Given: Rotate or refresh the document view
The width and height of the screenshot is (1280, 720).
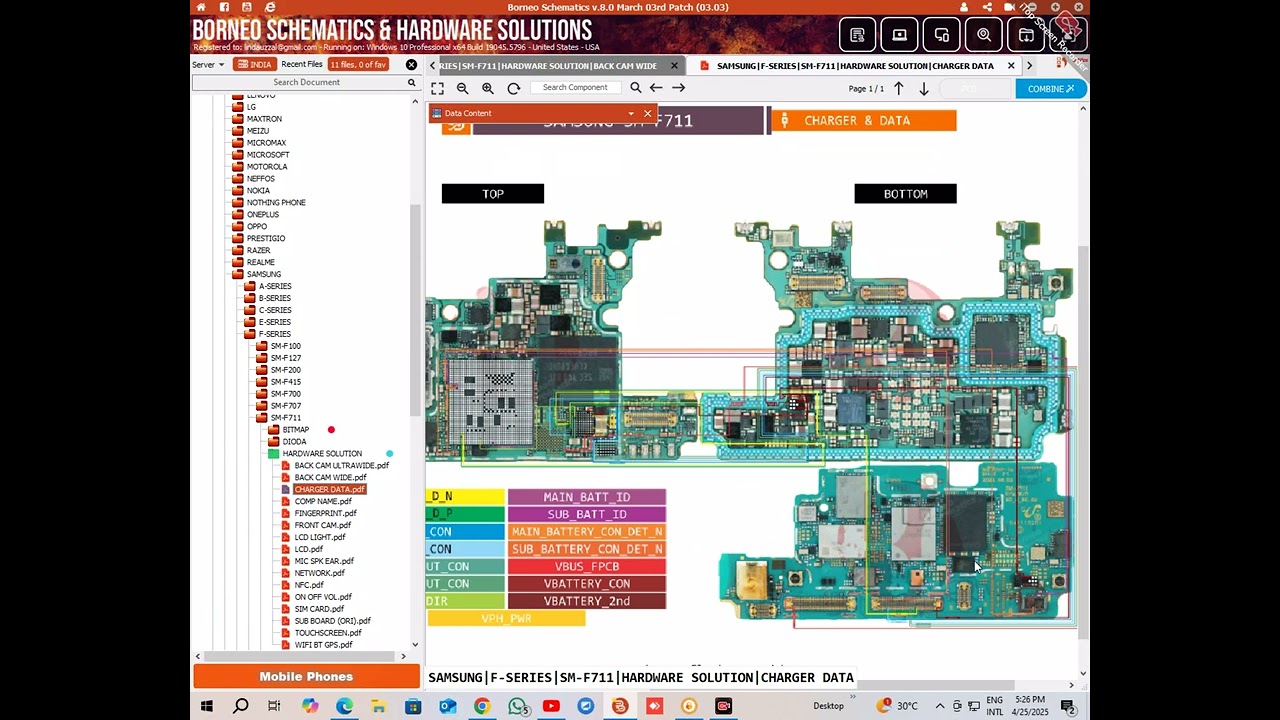Looking at the screenshot, I should [x=513, y=88].
